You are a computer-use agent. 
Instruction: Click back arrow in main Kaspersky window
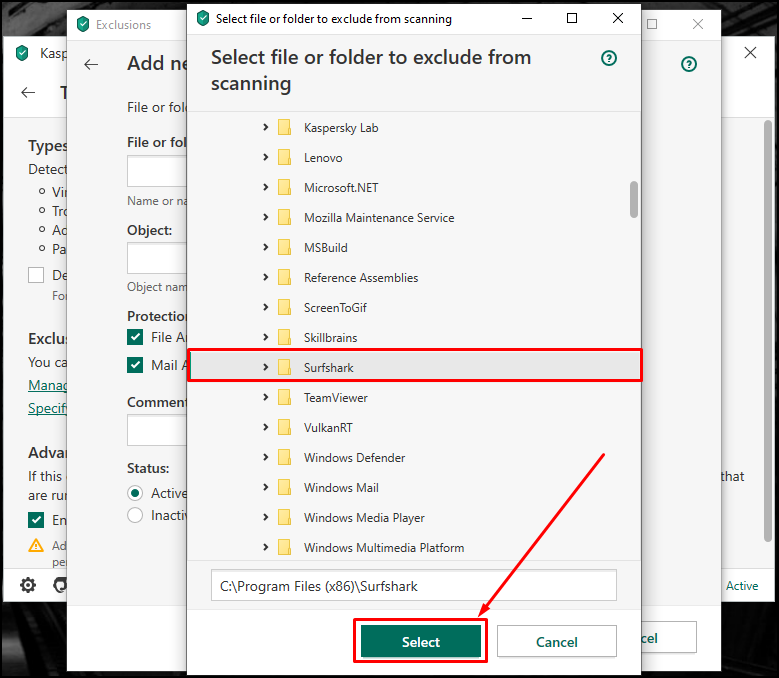tap(28, 92)
